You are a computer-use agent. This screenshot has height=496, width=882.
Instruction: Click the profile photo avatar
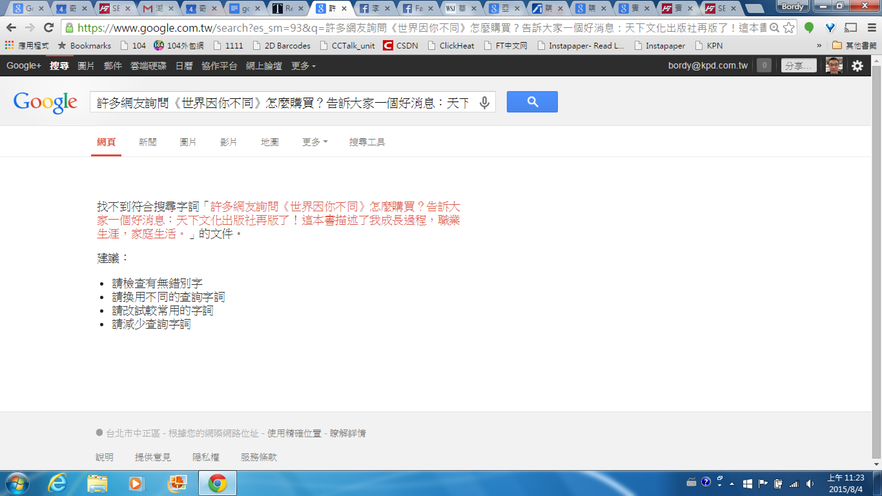coord(834,66)
